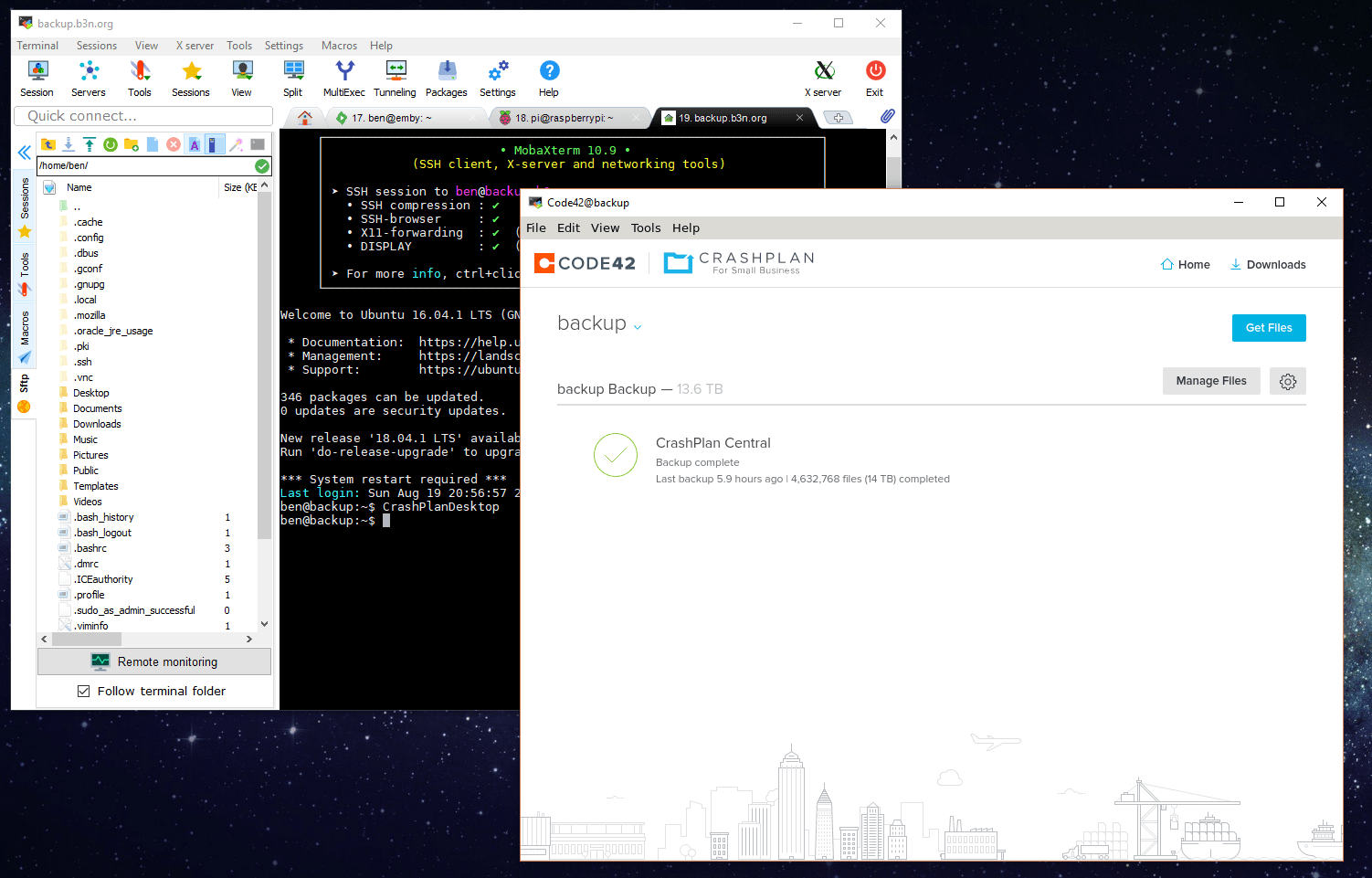1372x878 pixels.
Task: Select the Desktop folder
Action: coord(90,393)
